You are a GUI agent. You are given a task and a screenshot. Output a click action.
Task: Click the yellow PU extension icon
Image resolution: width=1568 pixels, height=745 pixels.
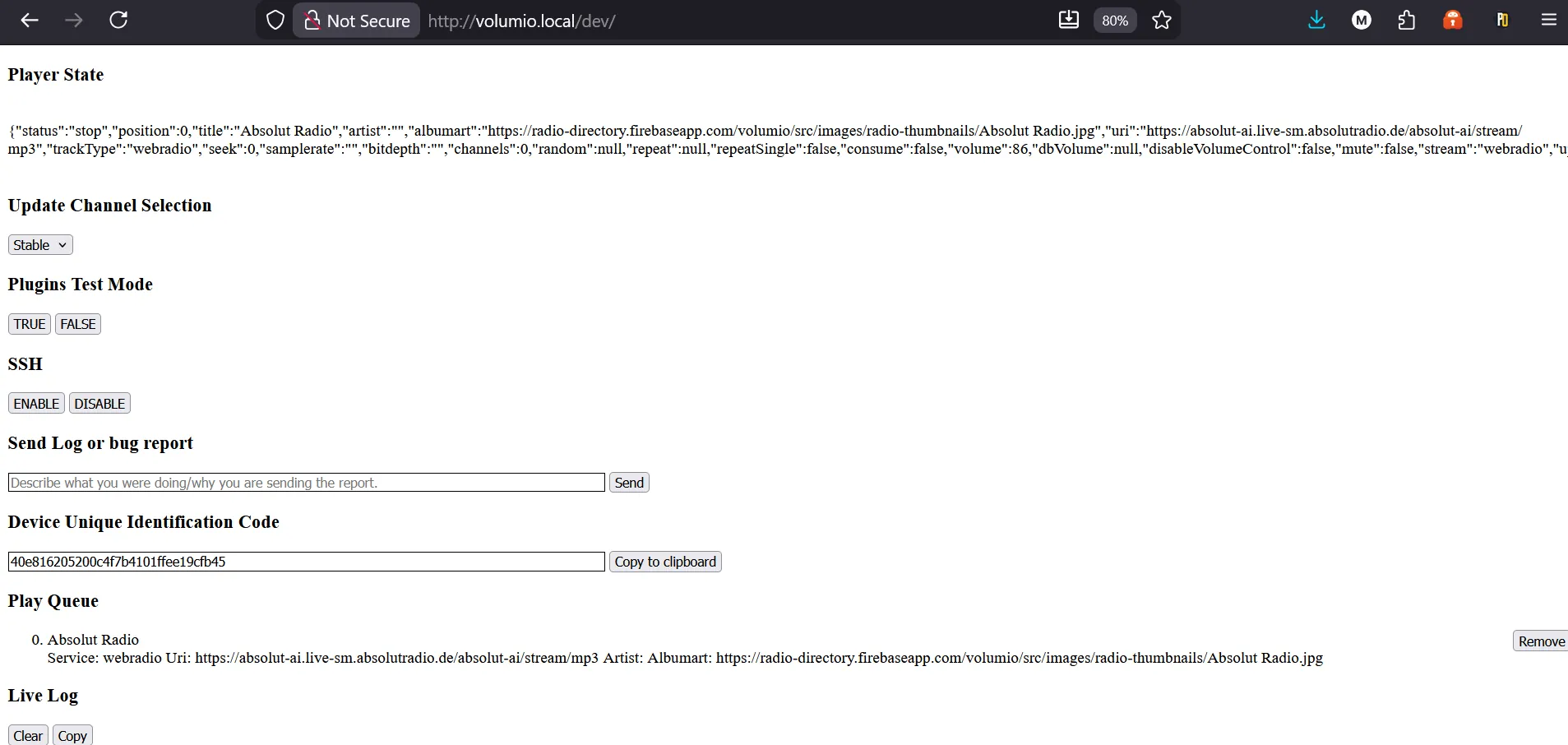click(x=1502, y=20)
